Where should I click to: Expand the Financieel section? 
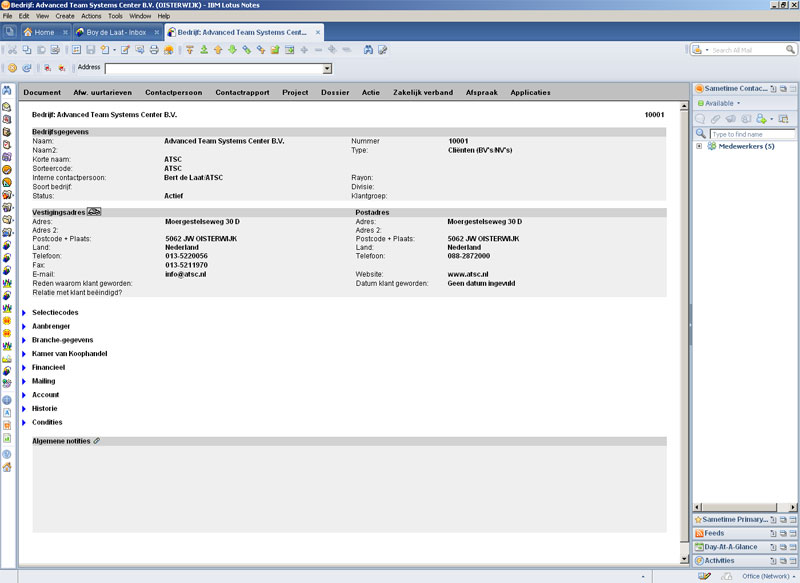(24, 368)
